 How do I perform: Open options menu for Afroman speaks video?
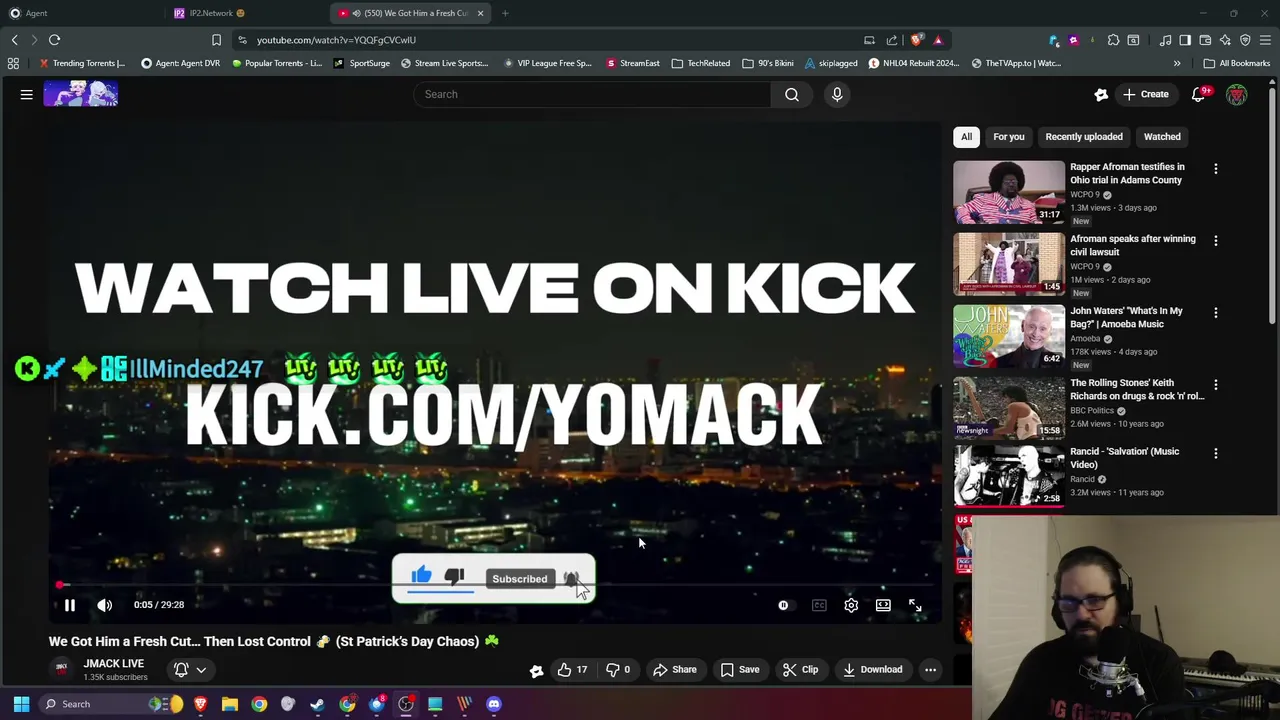[x=1216, y=241]
